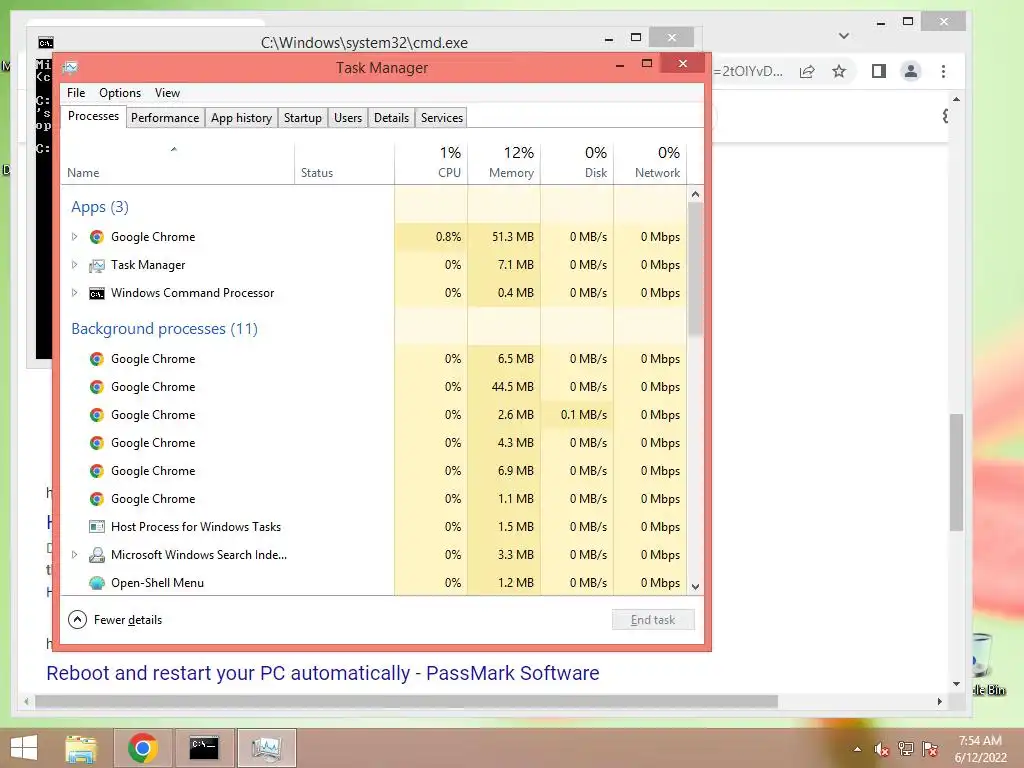Click the End task button

point(653,620)
